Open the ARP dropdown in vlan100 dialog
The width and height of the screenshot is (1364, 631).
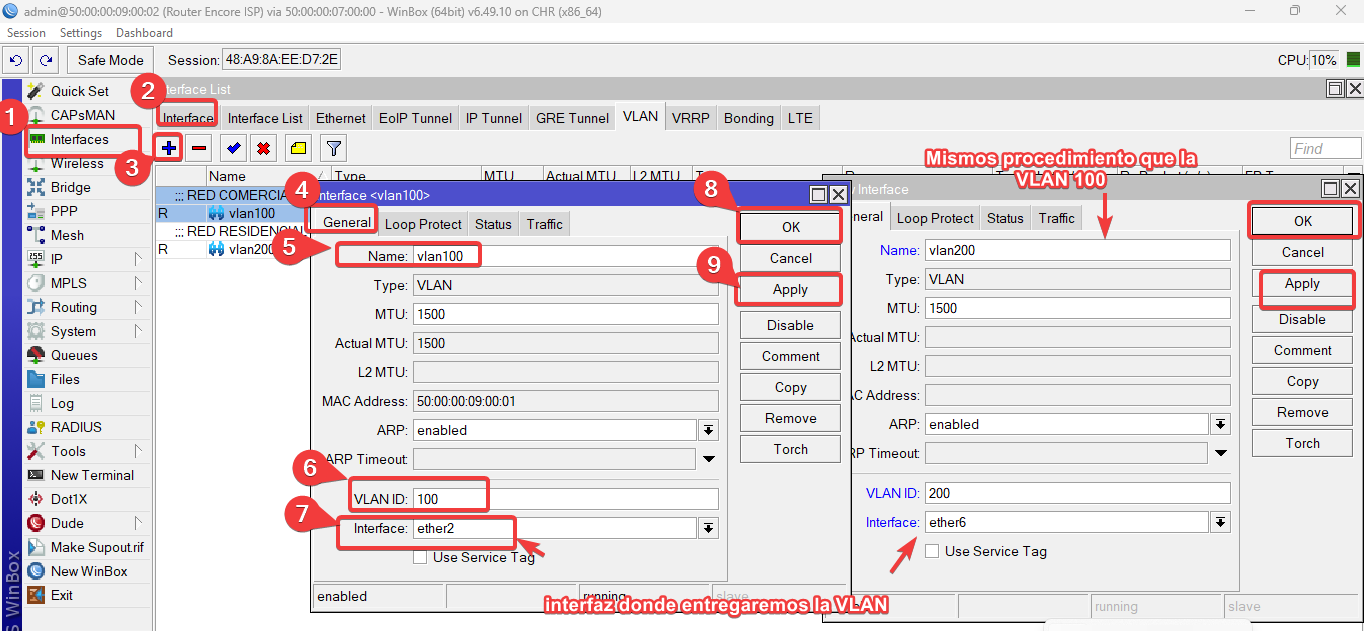(708, 430)
